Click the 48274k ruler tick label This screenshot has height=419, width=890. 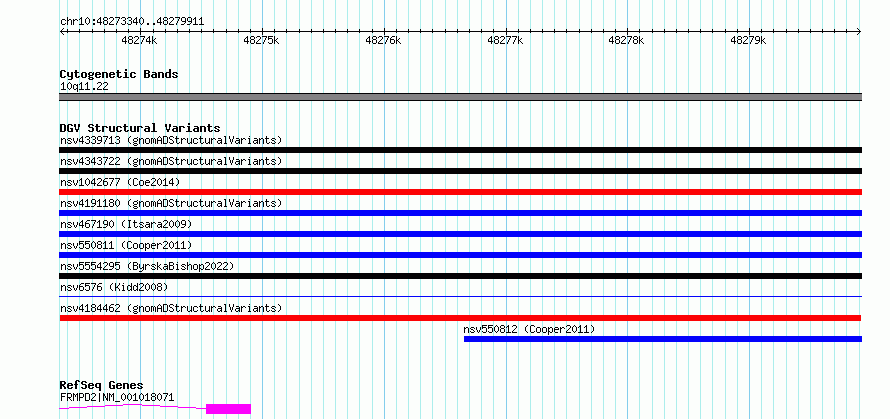(x=139, y=41)
